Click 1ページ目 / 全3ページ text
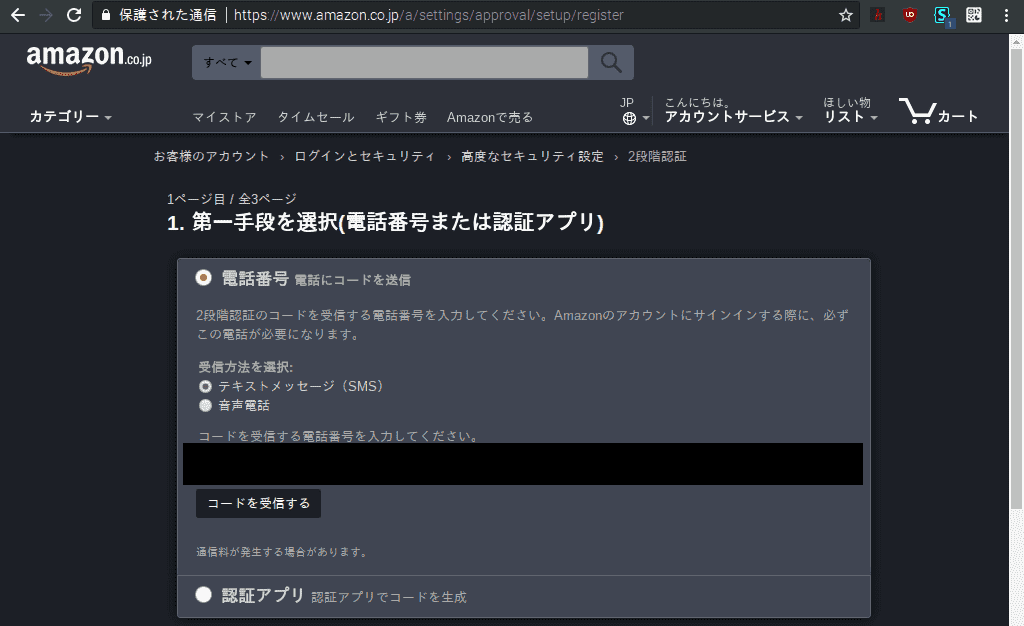The height and width of the screenshot is (626, 1024). (x=232, y=199)
